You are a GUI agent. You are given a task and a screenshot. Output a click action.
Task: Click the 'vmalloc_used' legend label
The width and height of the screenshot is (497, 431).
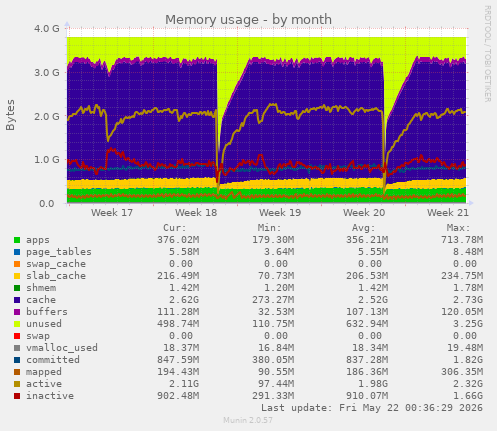pyautogui.click(x=62, y=348)
